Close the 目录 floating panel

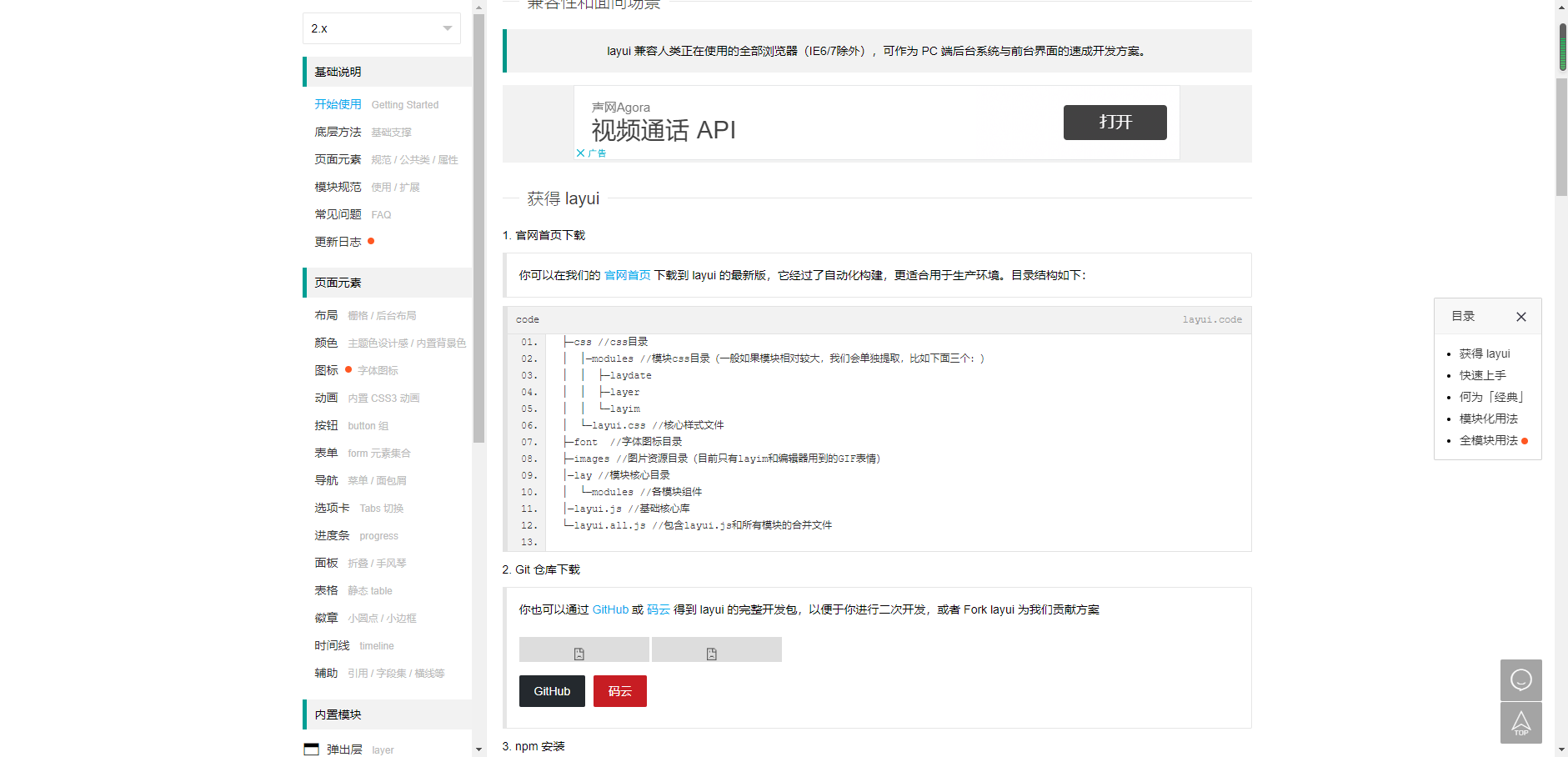pos(1521,317)
